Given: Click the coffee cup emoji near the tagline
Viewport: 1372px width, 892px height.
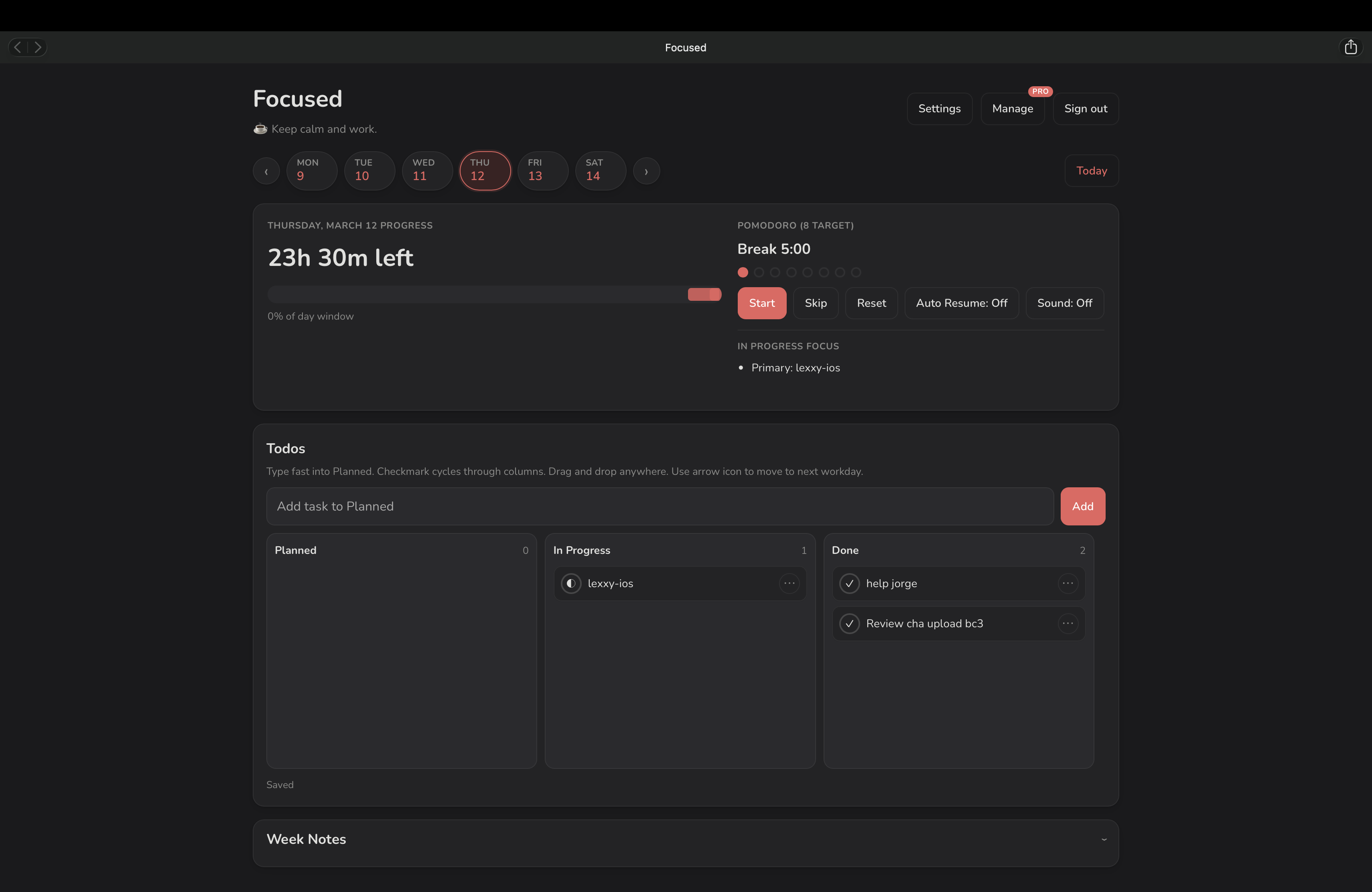Looking at the screenshot, I should click(x=260, y=129).
